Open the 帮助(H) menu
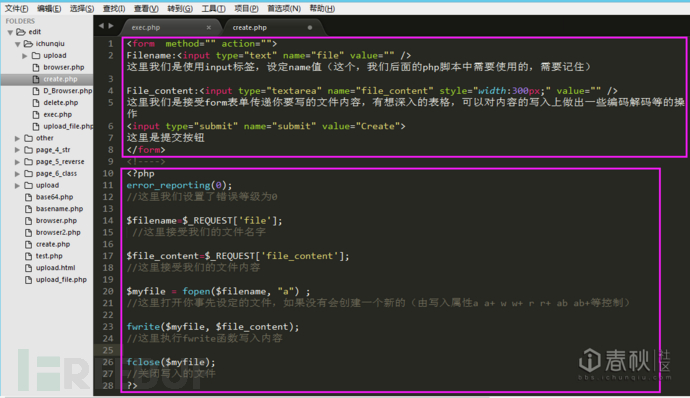 [x=322, y=8]
